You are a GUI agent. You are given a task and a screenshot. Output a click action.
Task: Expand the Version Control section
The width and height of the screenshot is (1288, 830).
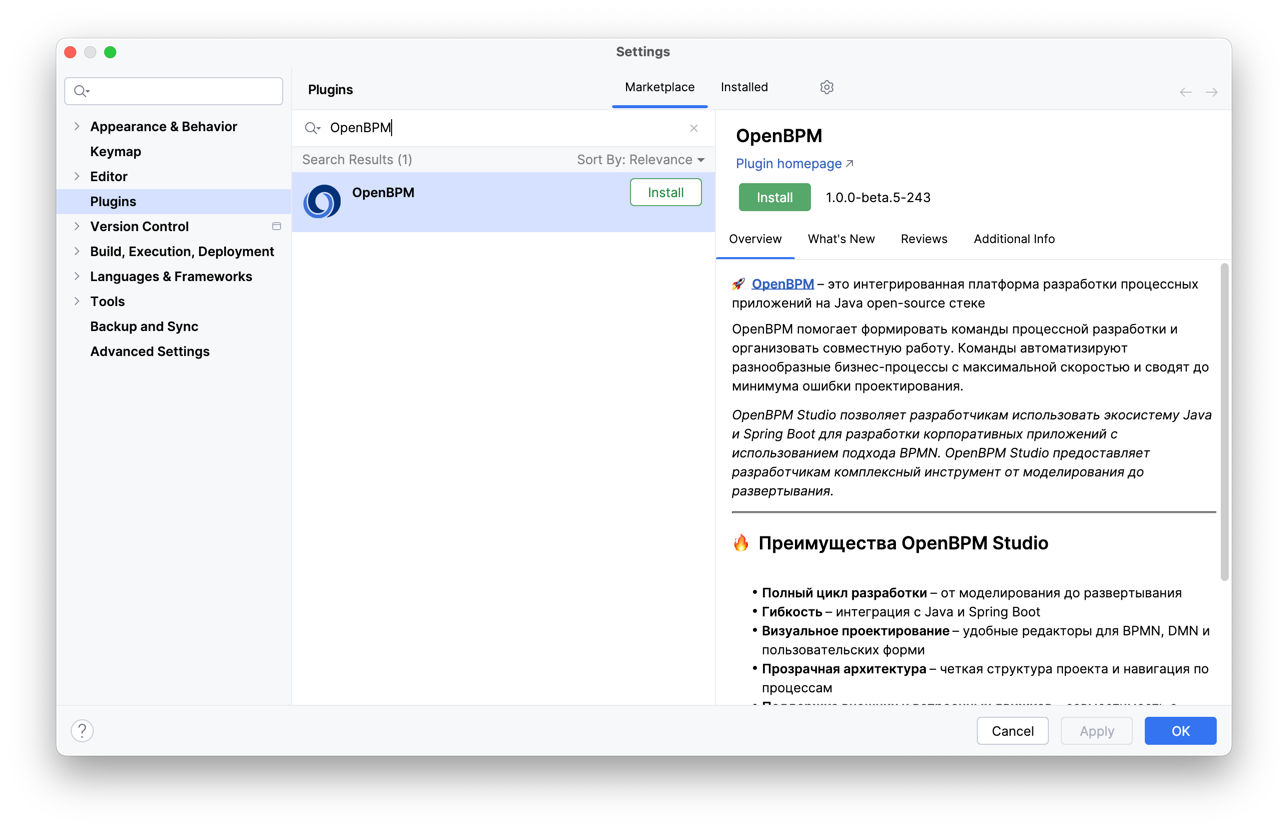coord(77,227)
